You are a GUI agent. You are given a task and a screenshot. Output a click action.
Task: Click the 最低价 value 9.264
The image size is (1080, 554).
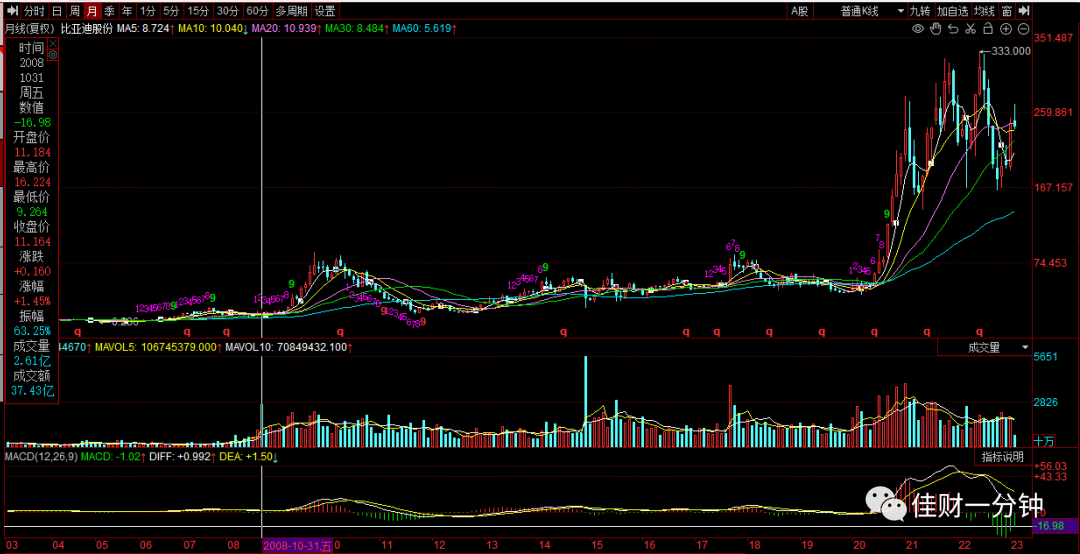tap(32, 212)
